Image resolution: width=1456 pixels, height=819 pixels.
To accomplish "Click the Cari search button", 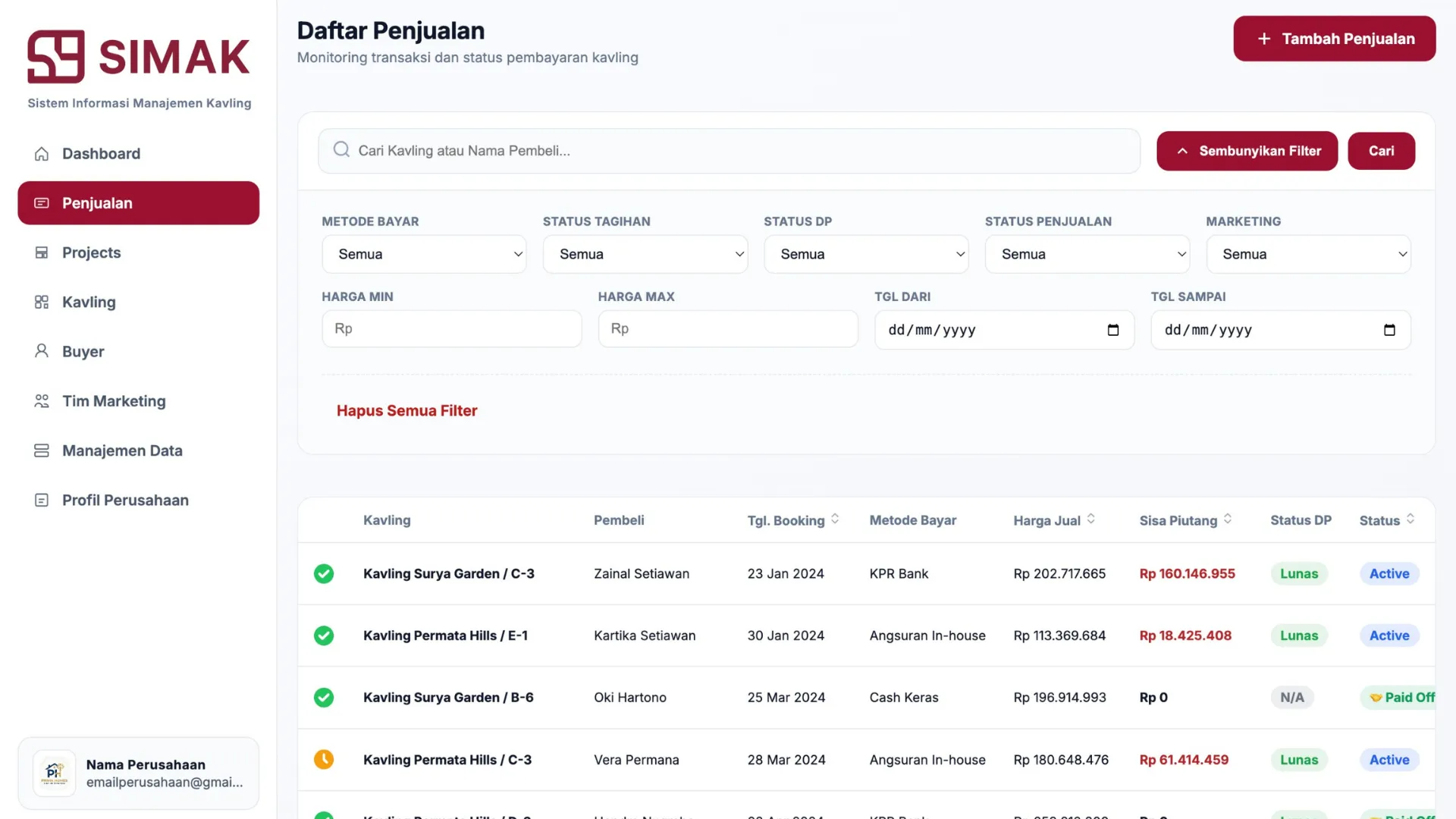I will (1380, 151).
